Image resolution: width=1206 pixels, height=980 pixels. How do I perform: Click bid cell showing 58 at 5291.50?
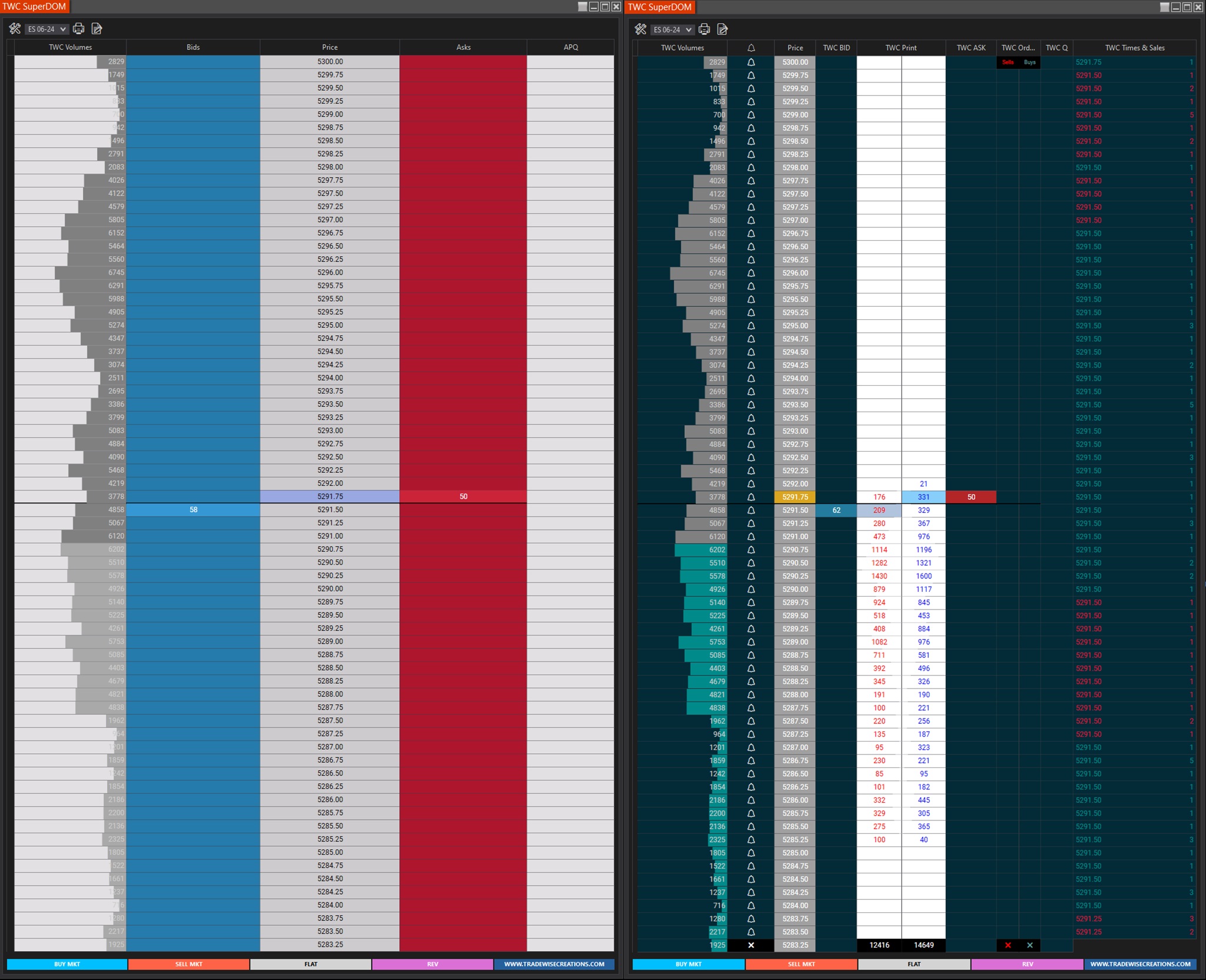pyautogui.click(x=193, y=509)
